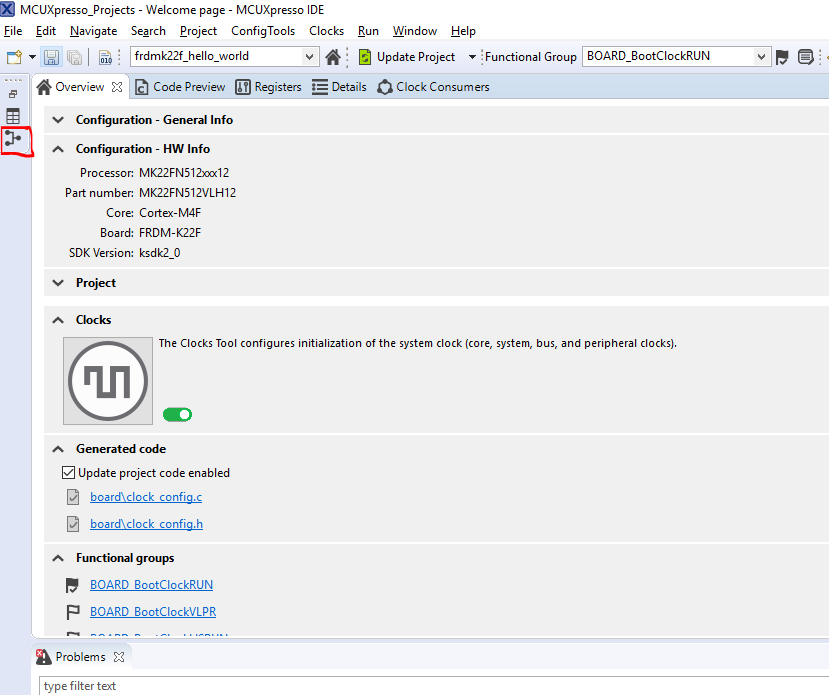Open the Navigate menu

click(93, 31)
